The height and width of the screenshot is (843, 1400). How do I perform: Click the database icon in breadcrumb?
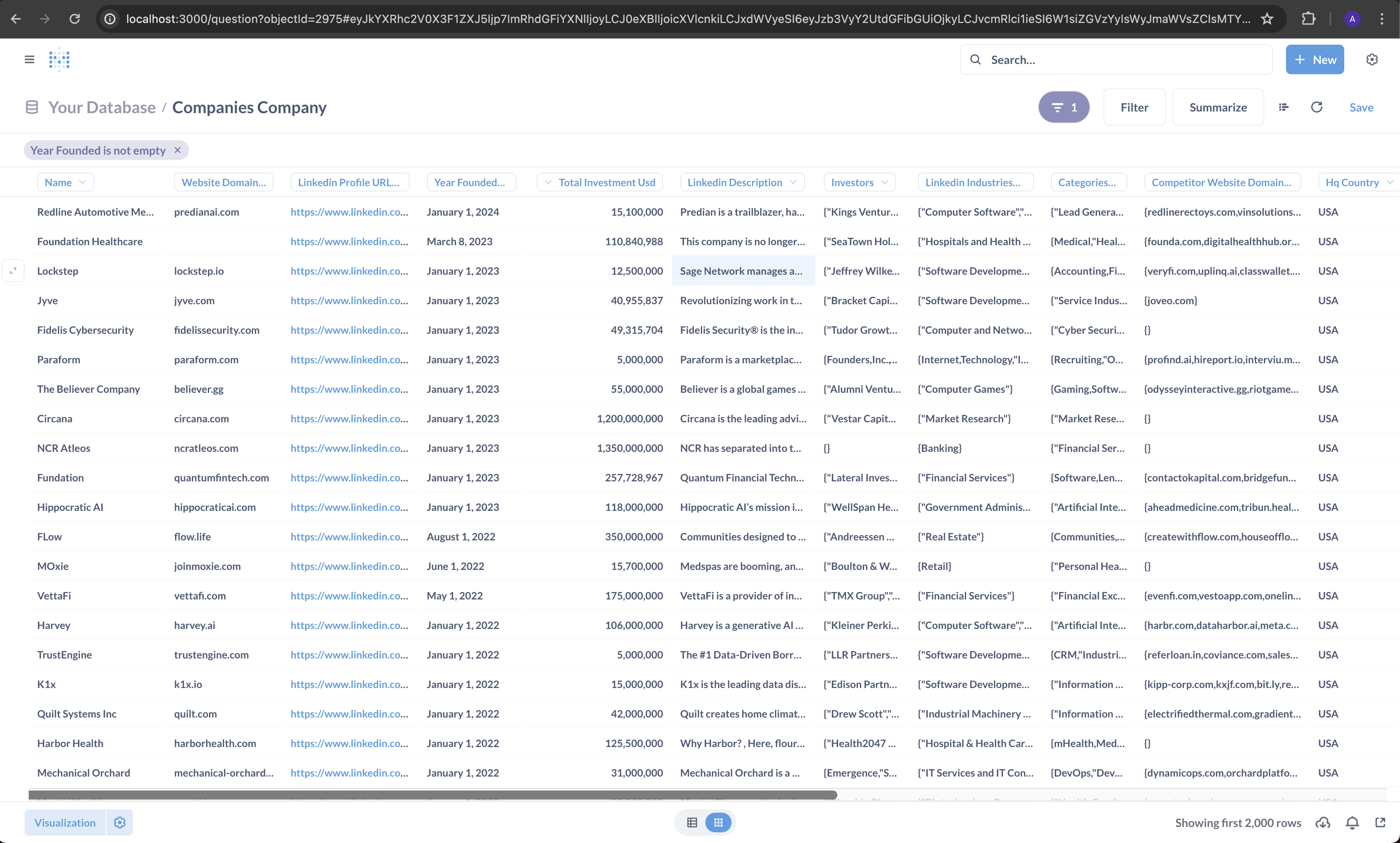32,107
